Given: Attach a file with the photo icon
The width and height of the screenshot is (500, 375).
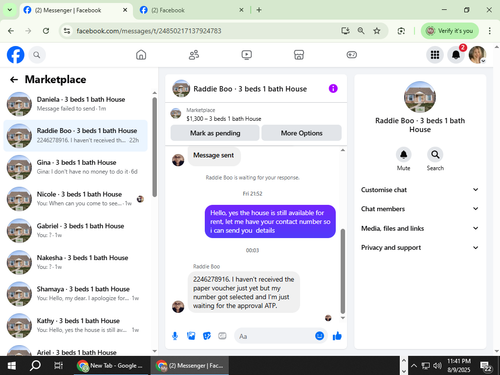Looking at the screenshot, I should click(x=191, y=336).
